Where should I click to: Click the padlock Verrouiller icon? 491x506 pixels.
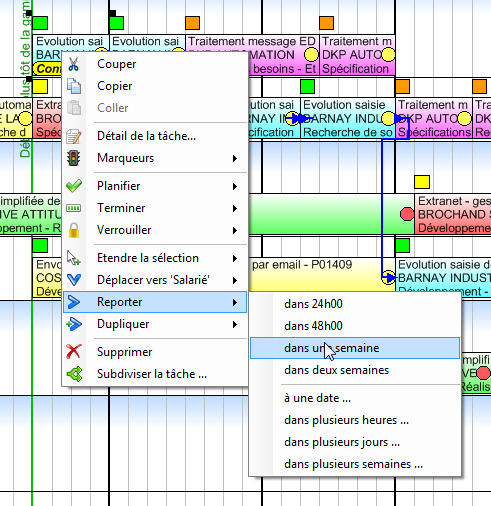pos(74,230)
